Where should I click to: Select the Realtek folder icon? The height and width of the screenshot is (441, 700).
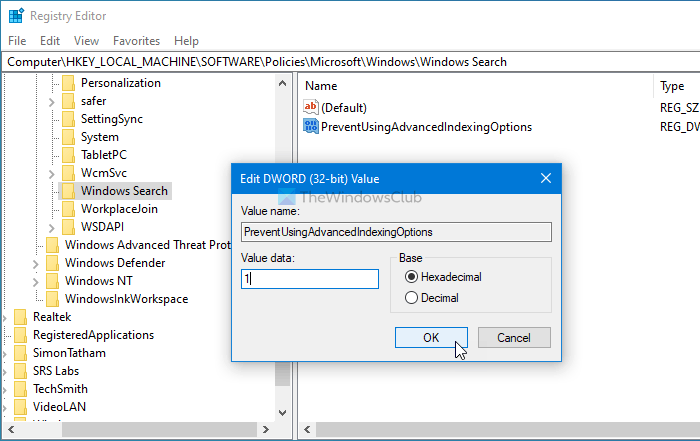[x=21, y=317]
